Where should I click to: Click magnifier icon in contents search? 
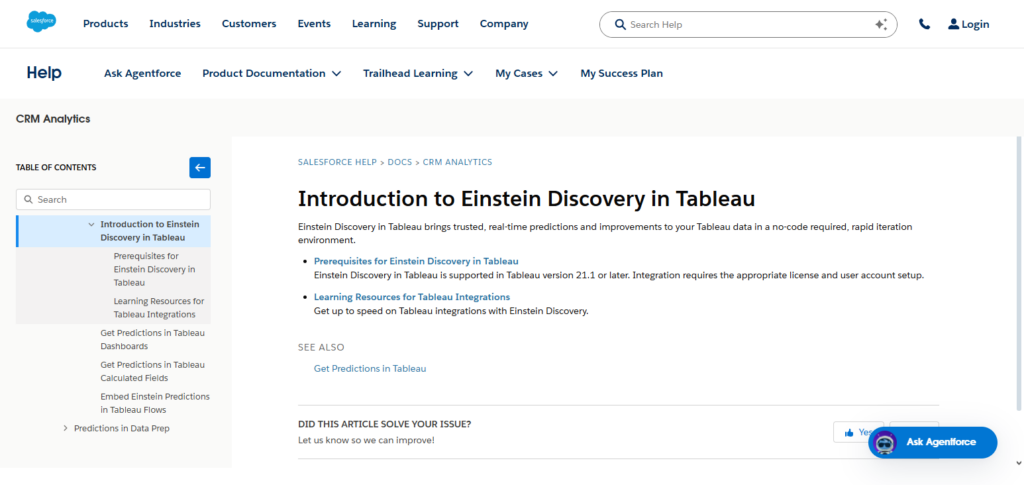(28, 199)
